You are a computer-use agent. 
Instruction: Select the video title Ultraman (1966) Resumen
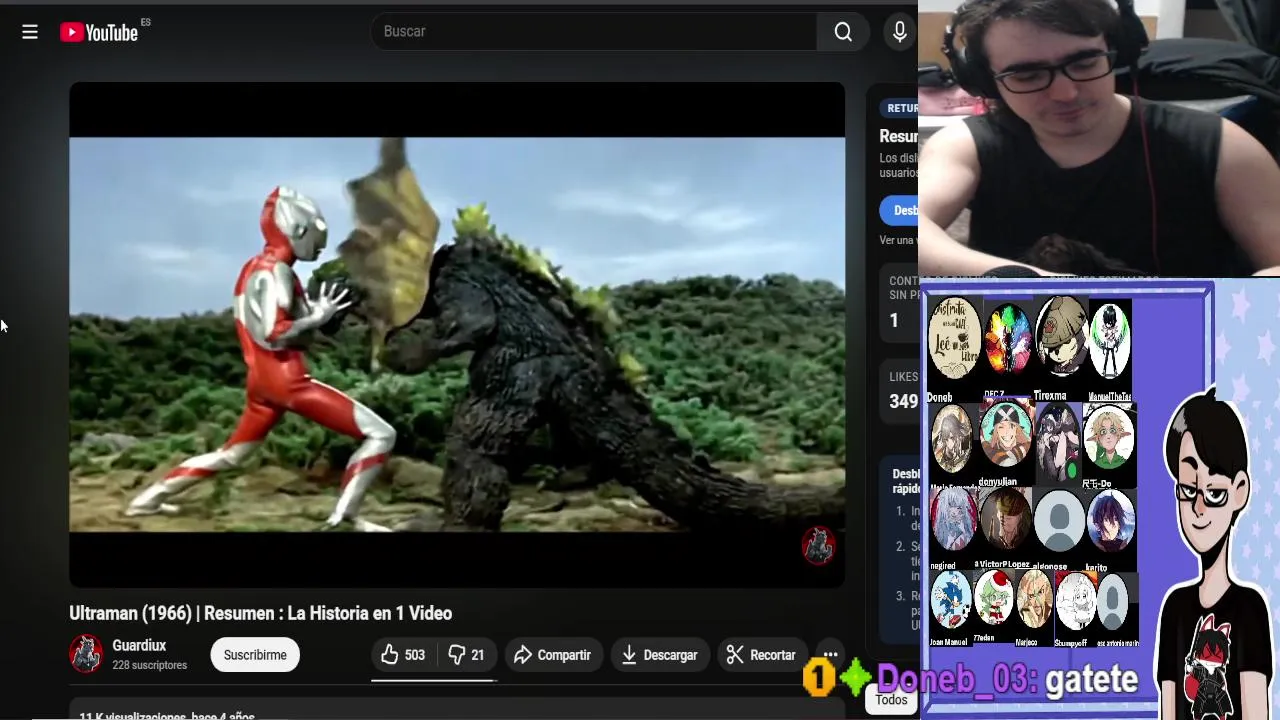[260, 613]
